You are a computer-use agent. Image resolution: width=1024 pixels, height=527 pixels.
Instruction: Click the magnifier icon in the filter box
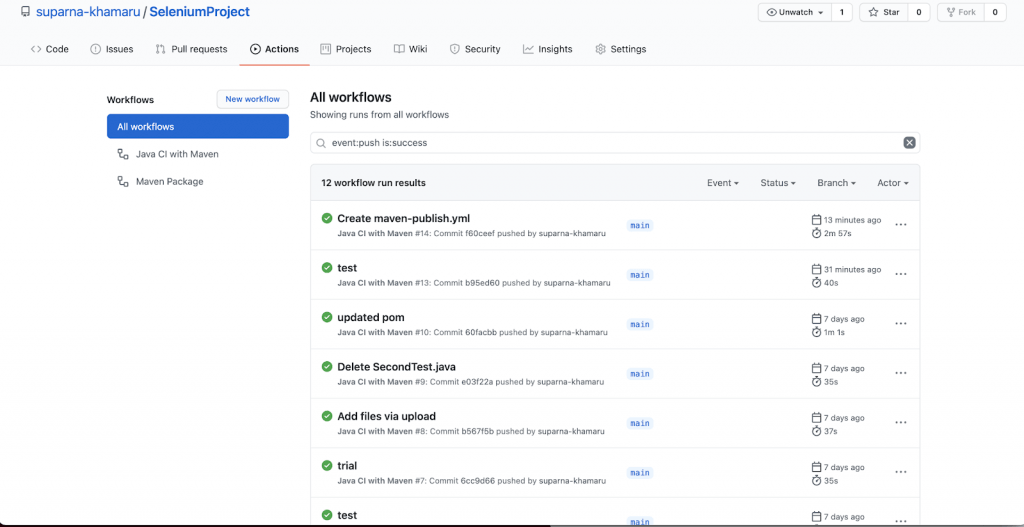[x=321, y=143]
